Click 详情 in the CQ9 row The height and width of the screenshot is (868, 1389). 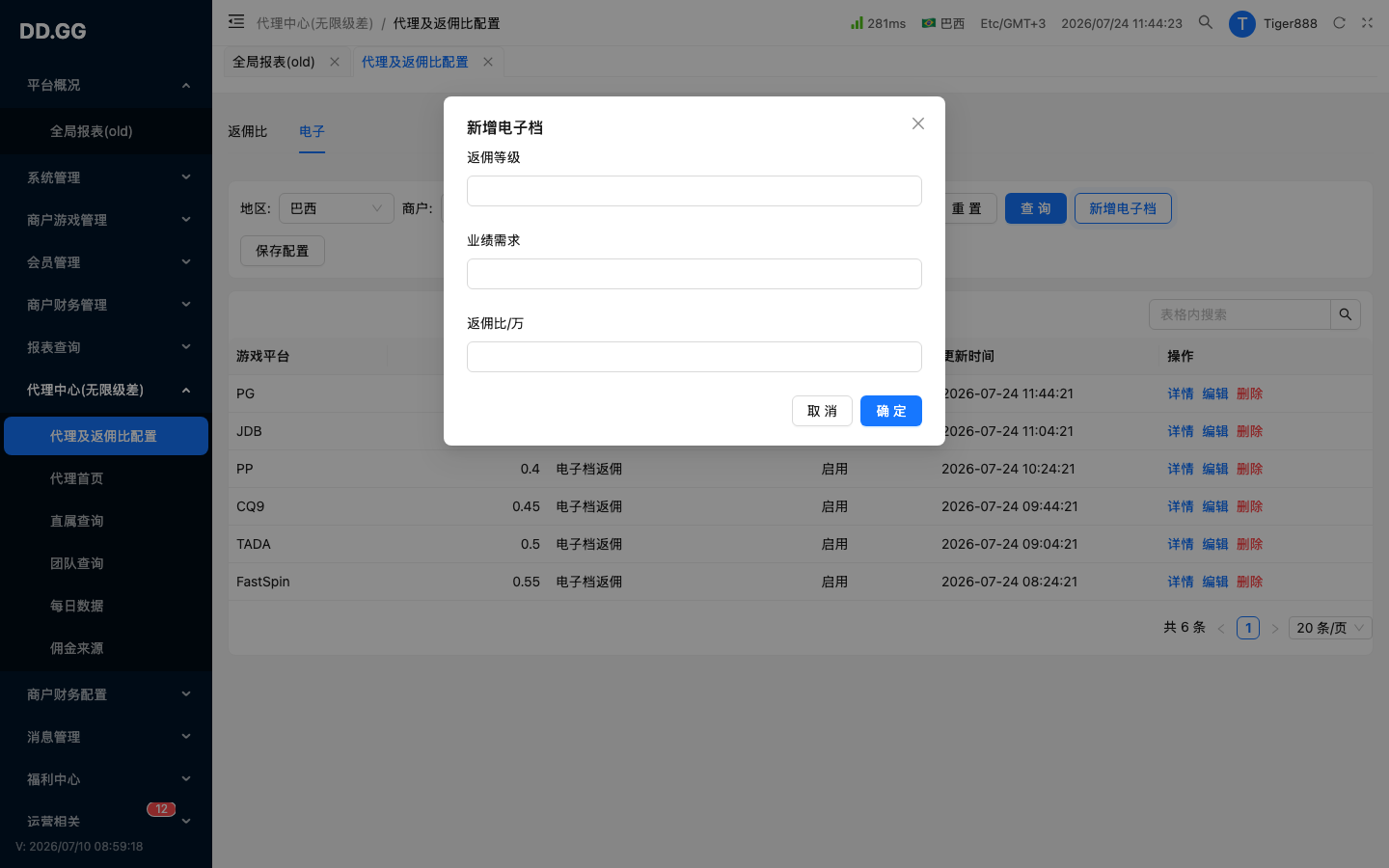(x=1181, y=506)
